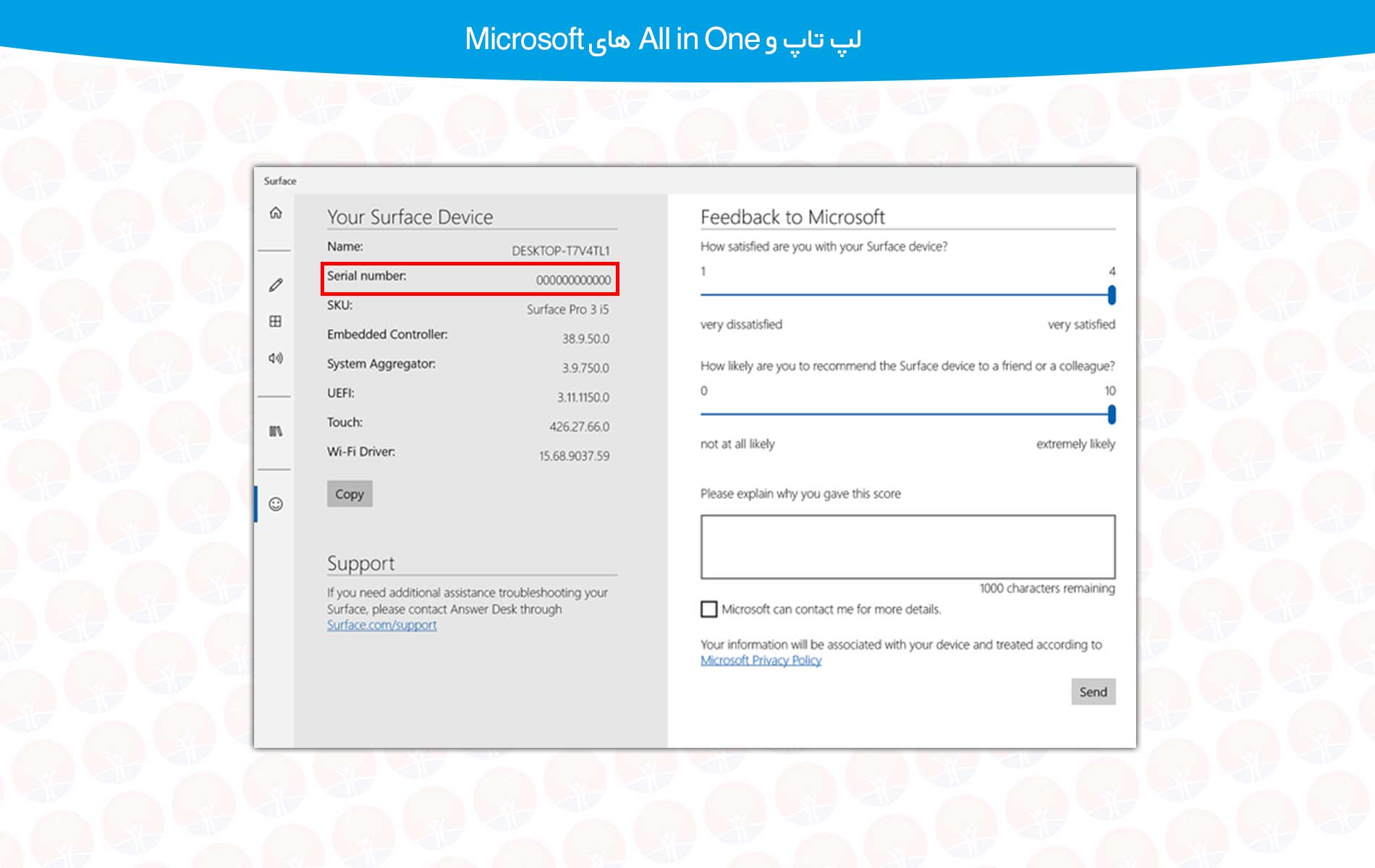Click the 'Your Surface Device' heading
Image resolution: width=1375 pixels, height=868 pixels.
coord(410,217)
